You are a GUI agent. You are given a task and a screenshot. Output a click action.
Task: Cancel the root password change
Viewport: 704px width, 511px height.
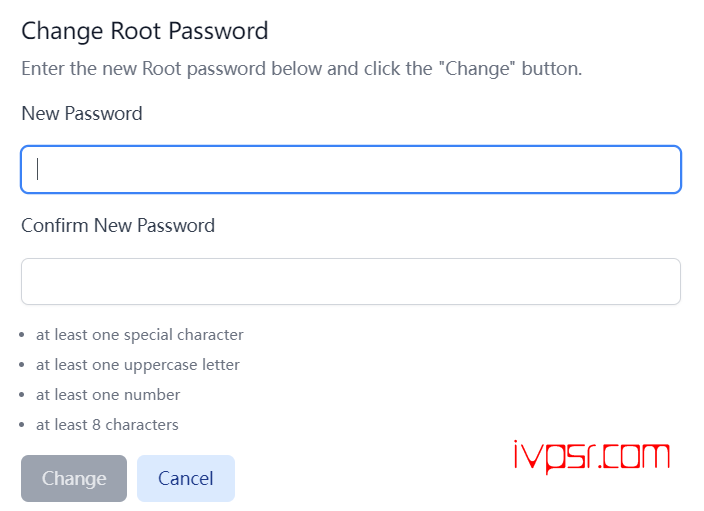(x=186, y=478)
